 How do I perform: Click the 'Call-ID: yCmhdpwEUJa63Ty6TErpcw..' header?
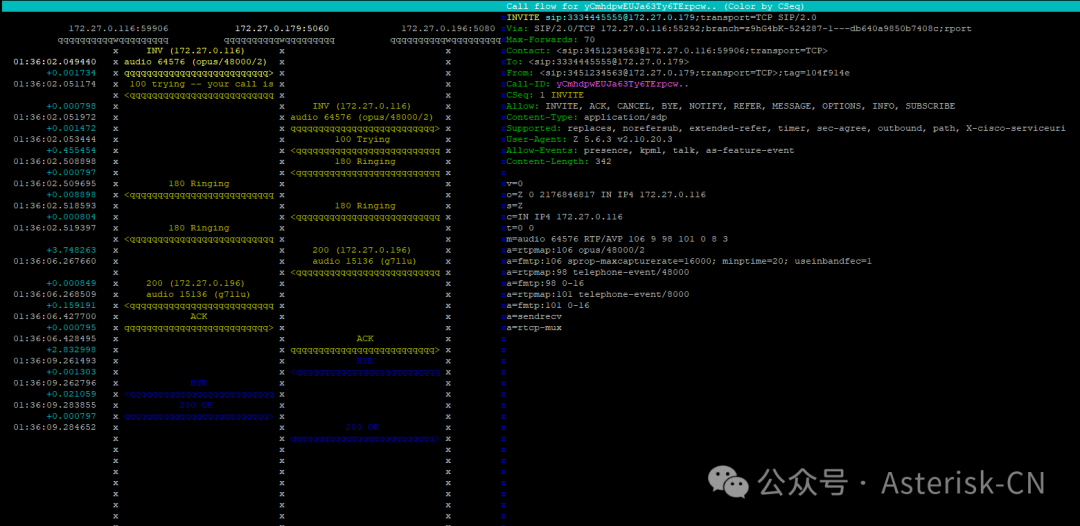pyautogui.click(x=597, y=84)
